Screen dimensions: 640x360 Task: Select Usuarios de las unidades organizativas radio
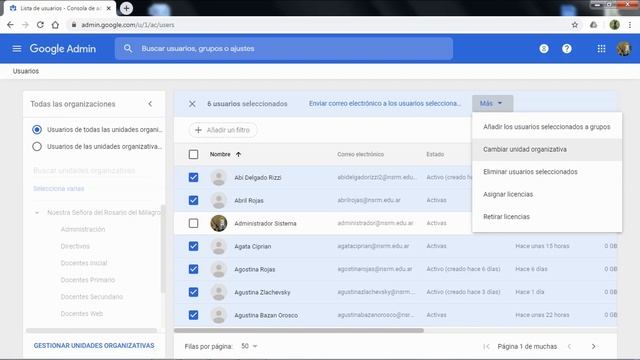point(37,147)
